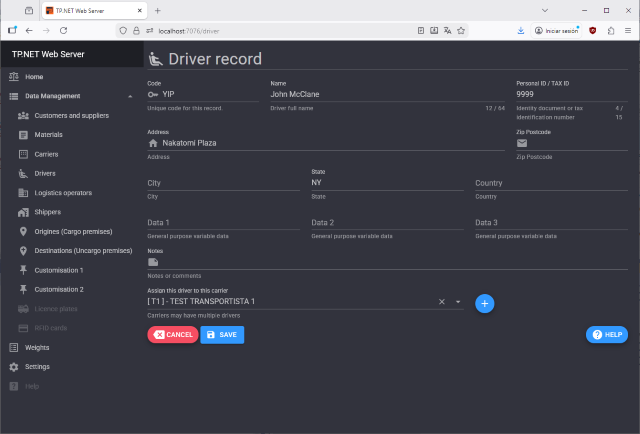Bookmark page with the star icon
640x434 pixels.
(x=461, y=31)
